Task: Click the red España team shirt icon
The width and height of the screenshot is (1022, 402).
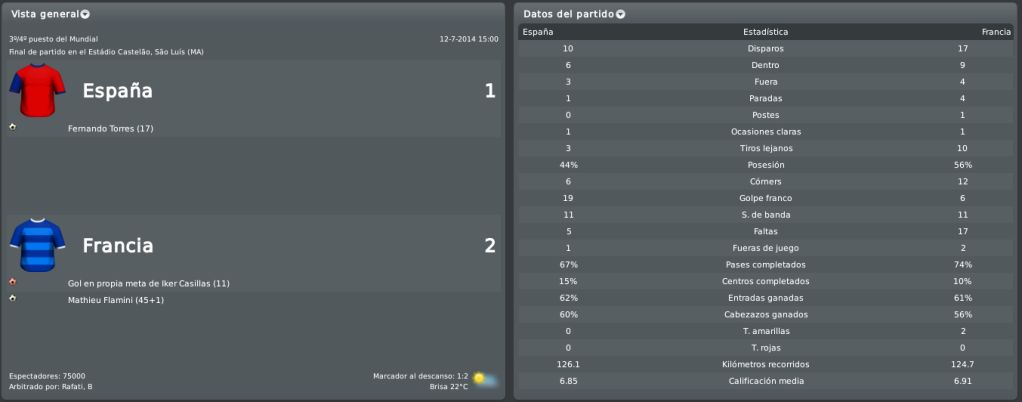Action: coord(38,90)
